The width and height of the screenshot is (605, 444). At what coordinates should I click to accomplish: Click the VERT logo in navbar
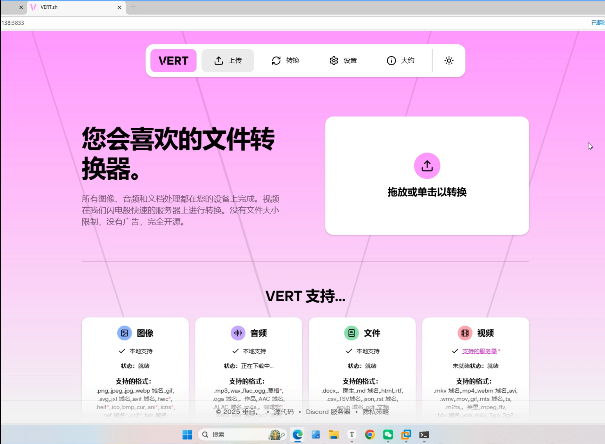(173, 61)
